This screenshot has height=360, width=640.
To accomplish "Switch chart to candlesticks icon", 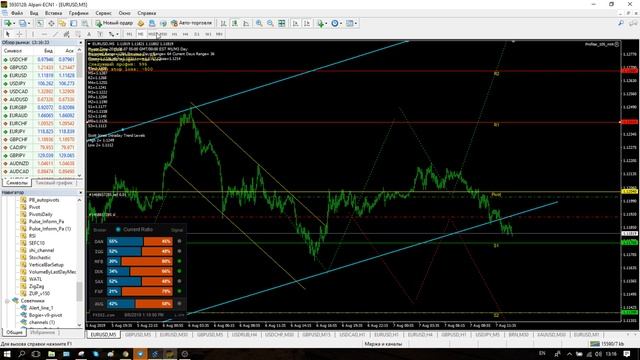I will (235, 23).
